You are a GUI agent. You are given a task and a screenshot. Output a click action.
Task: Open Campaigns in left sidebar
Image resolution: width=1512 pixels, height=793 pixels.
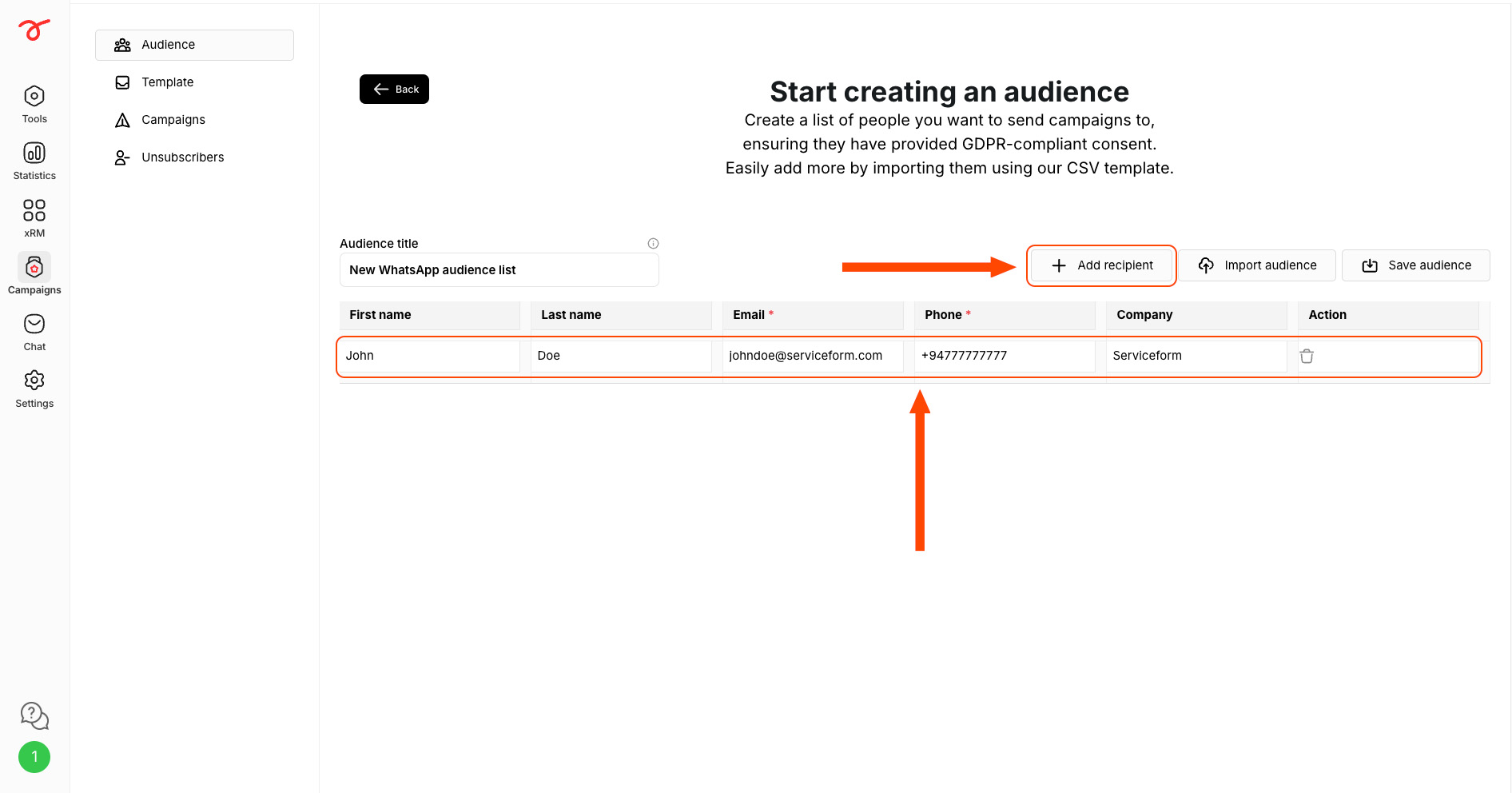pos(34,275)
